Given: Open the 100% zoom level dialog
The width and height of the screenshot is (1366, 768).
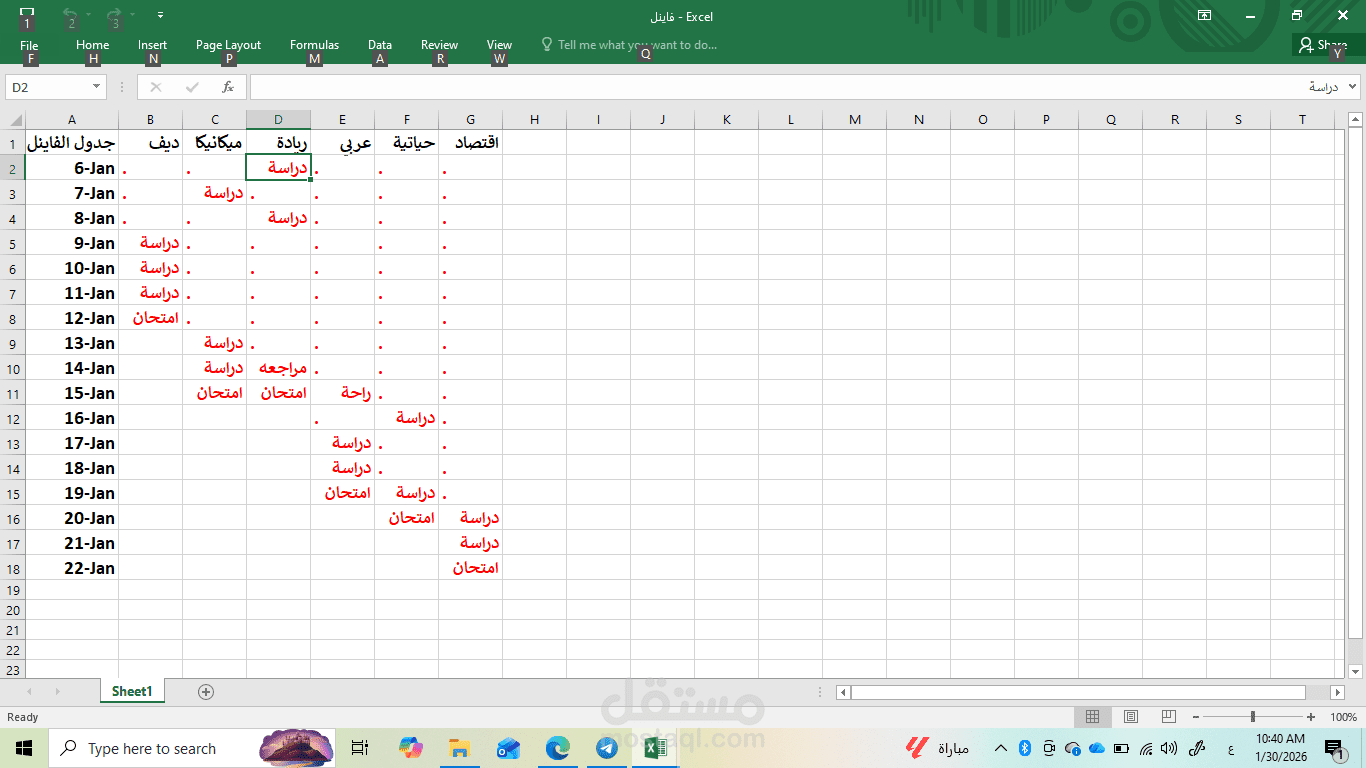Looking at the screenshot, I should [1343, 717].
